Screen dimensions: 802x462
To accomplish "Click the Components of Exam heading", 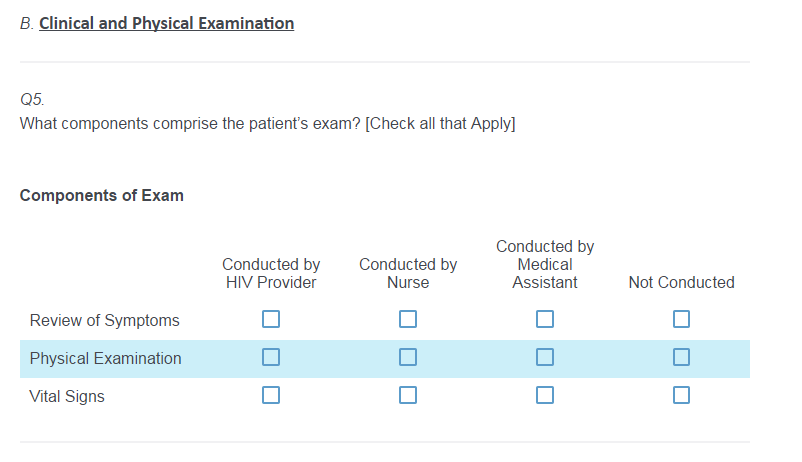I will point(101,195).
